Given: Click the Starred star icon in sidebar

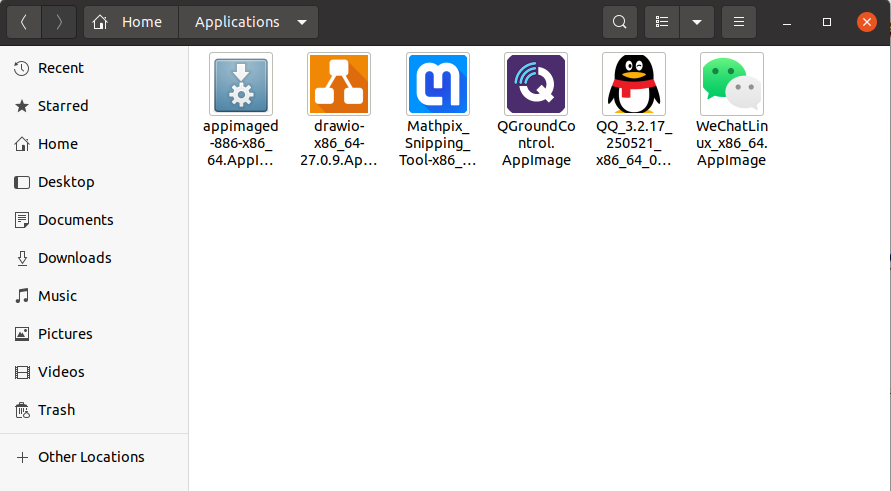Looking at the screenshot, I should click(22, 106).
